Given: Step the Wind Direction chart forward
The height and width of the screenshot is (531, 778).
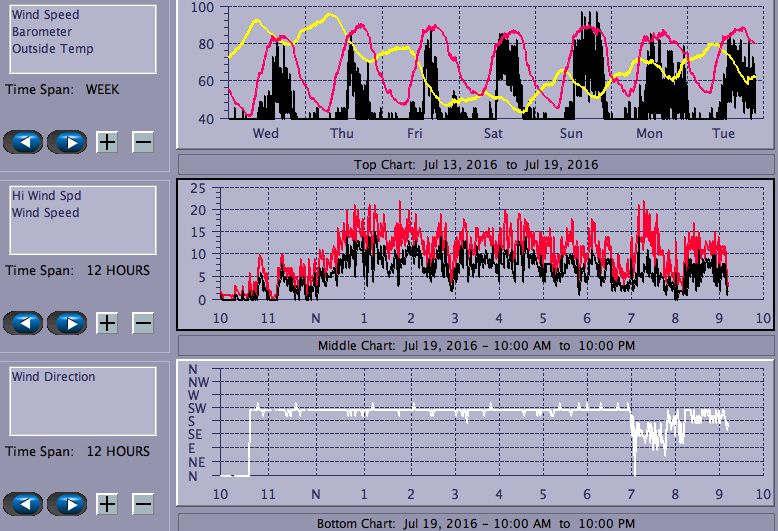Looking at the screenshot, I should click(x=67, y=504).
